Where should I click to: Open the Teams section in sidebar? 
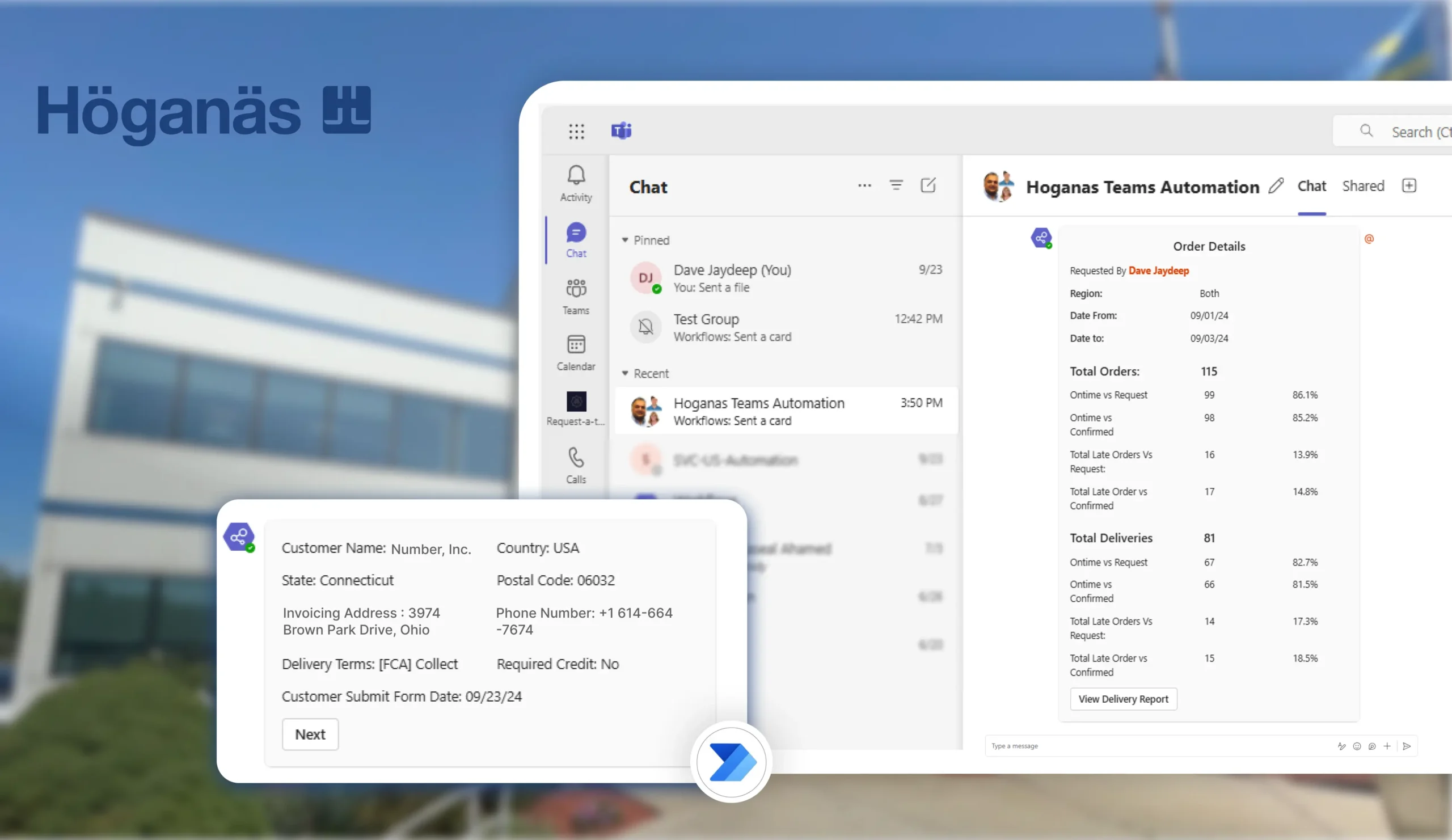576,297
